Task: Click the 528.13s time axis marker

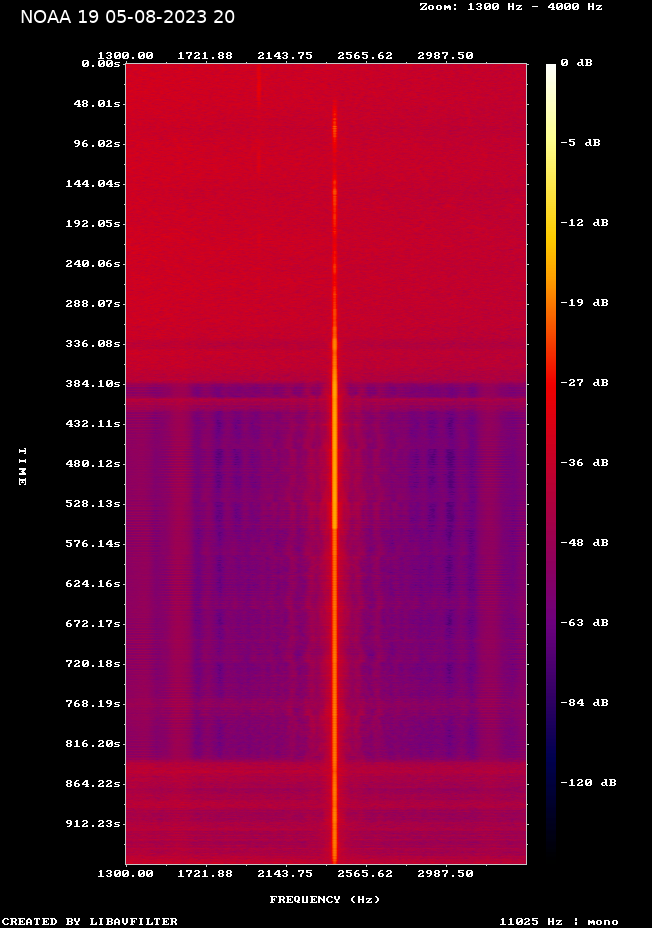Action: point(93,504)
